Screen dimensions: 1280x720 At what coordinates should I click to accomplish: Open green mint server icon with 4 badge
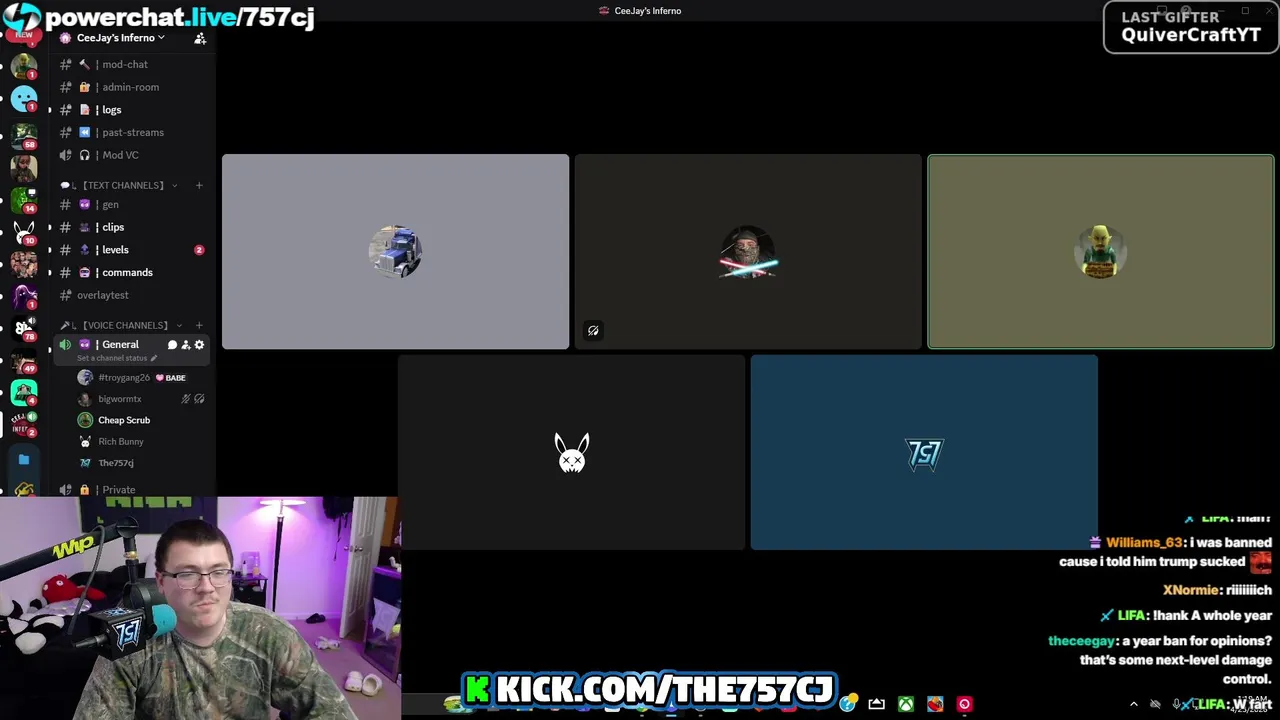(x=24, y=392)
